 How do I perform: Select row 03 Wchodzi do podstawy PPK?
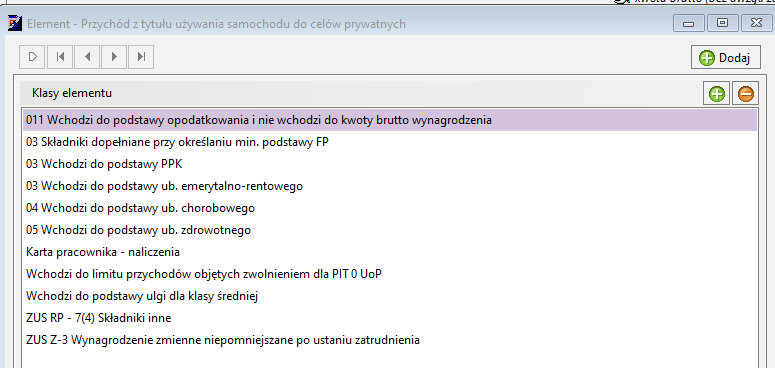pos(389,164)
